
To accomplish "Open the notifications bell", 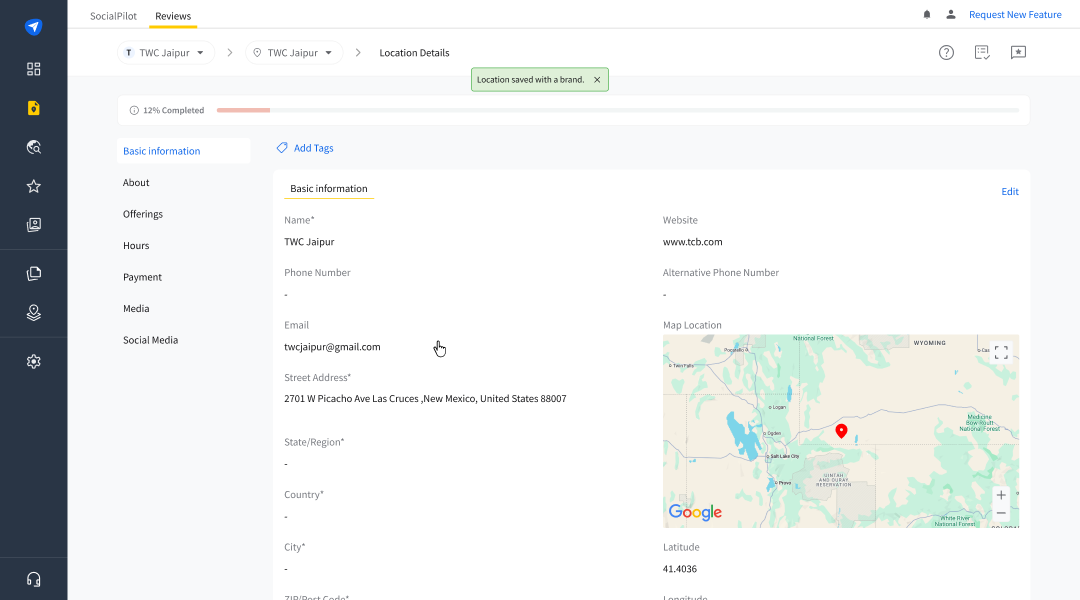I will 927,15.
